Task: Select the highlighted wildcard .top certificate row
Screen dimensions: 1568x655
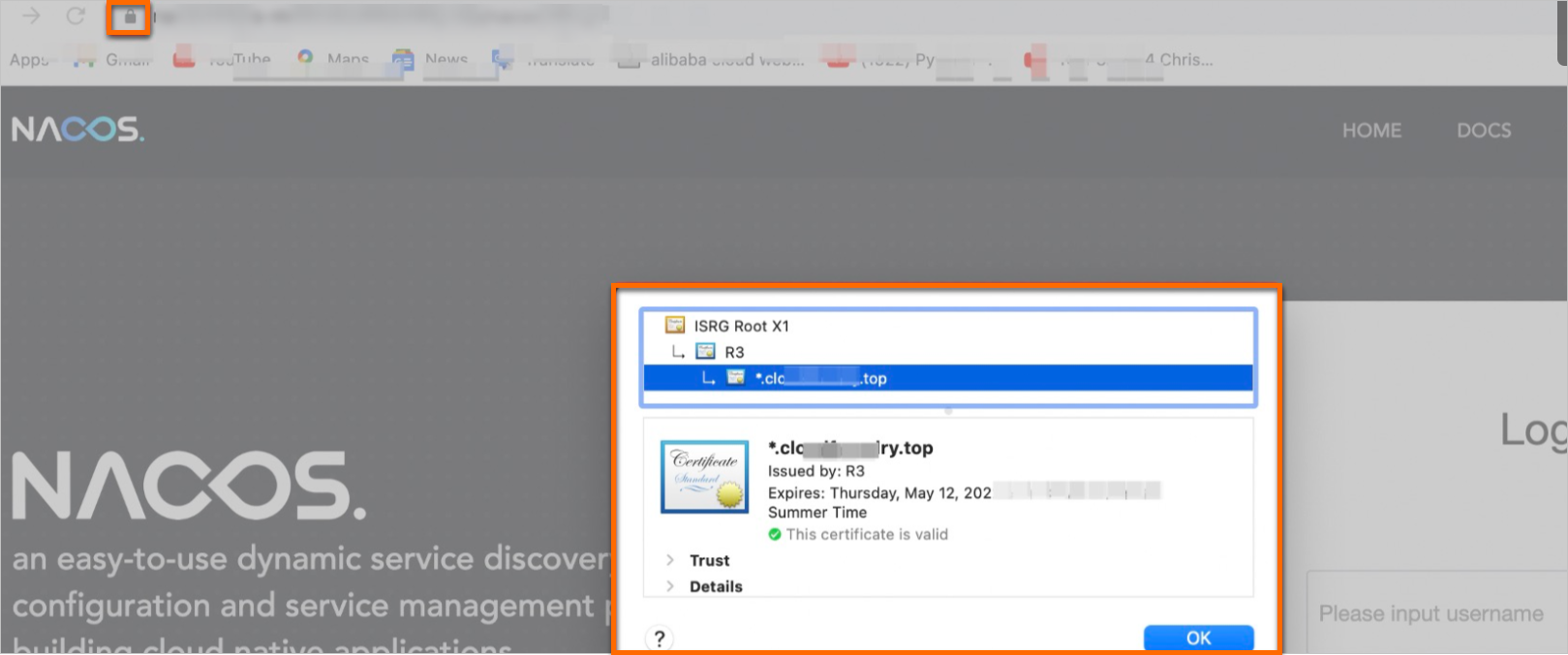Action: [x=948, y=378]
